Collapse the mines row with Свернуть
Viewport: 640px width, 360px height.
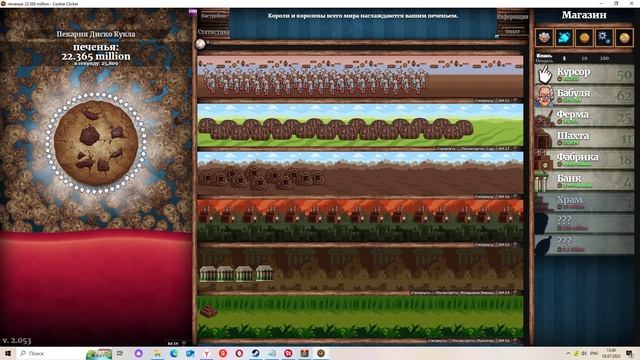pyautogui.click(x=484, y=196)
